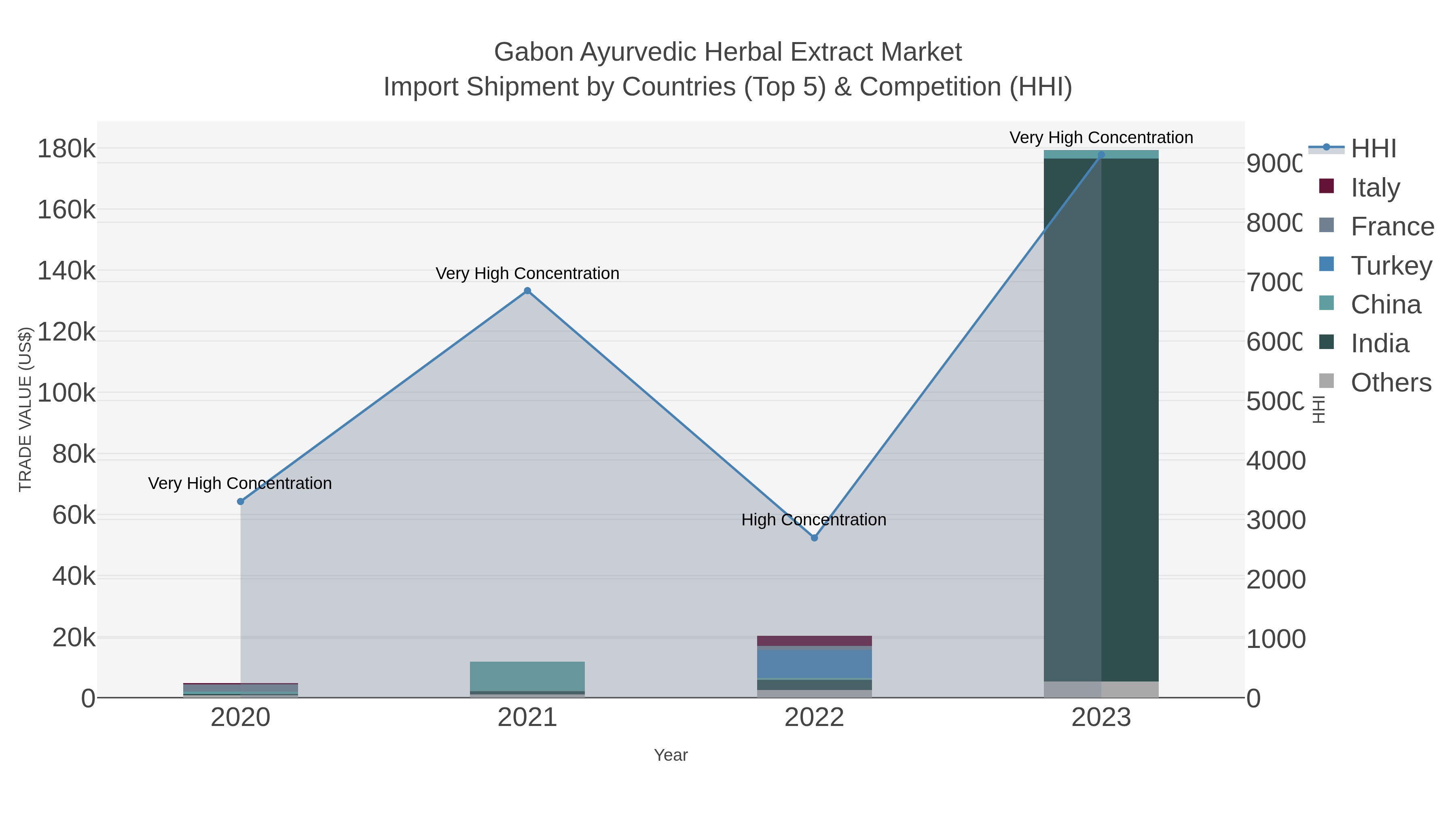
Task: Click the France slate legend swatch
Action: click(x=1326, y=225)
